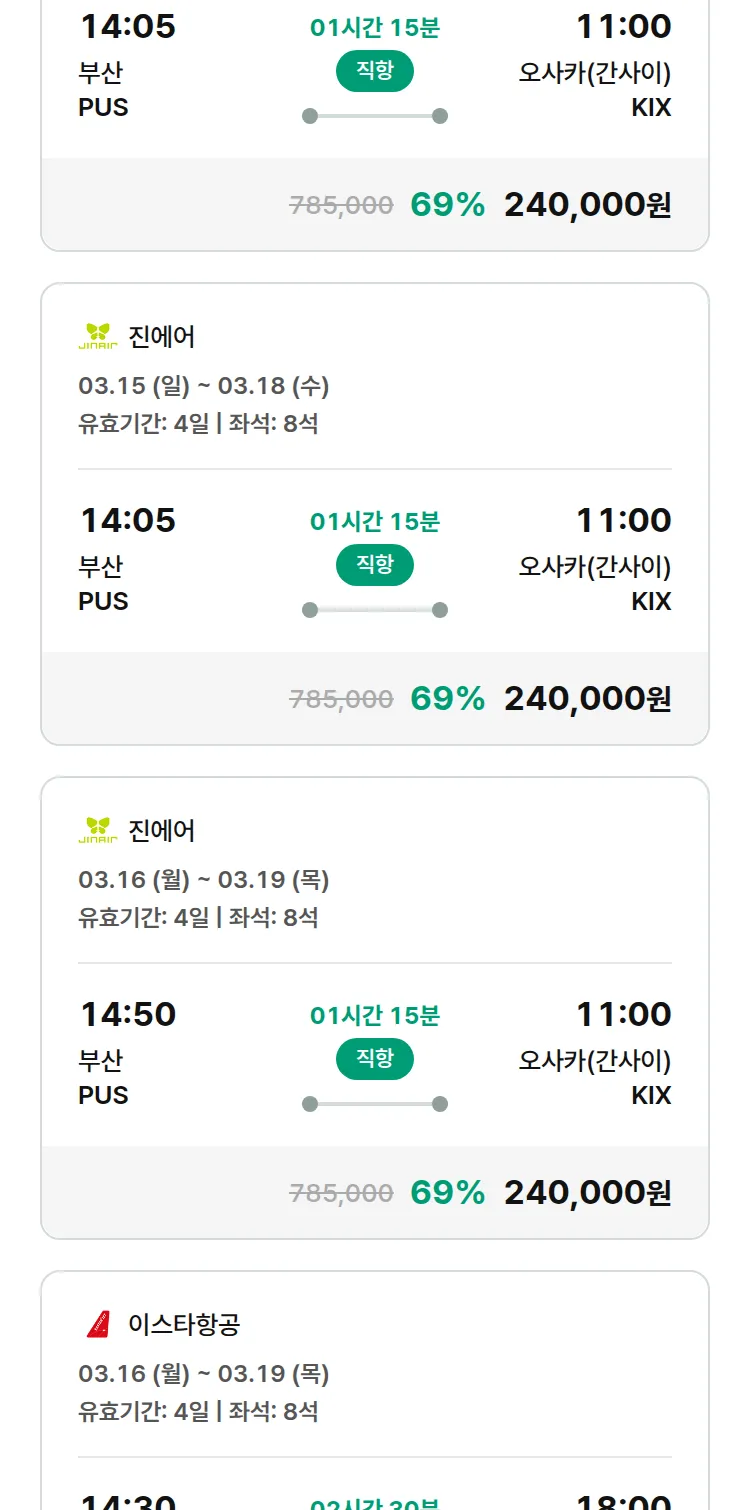This screenshot has height=1510, width=750.
Task: Open the 이스타항공 airline name label
Action: 184,1325
